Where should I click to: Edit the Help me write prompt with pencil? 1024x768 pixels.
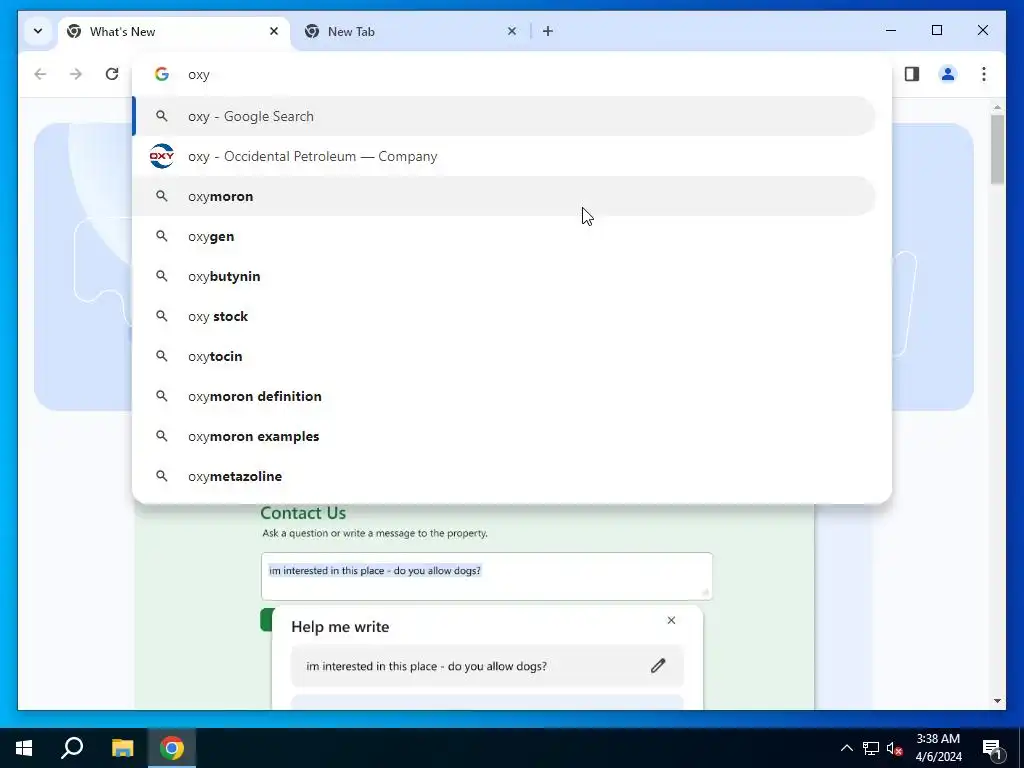[x=658, y=666]
